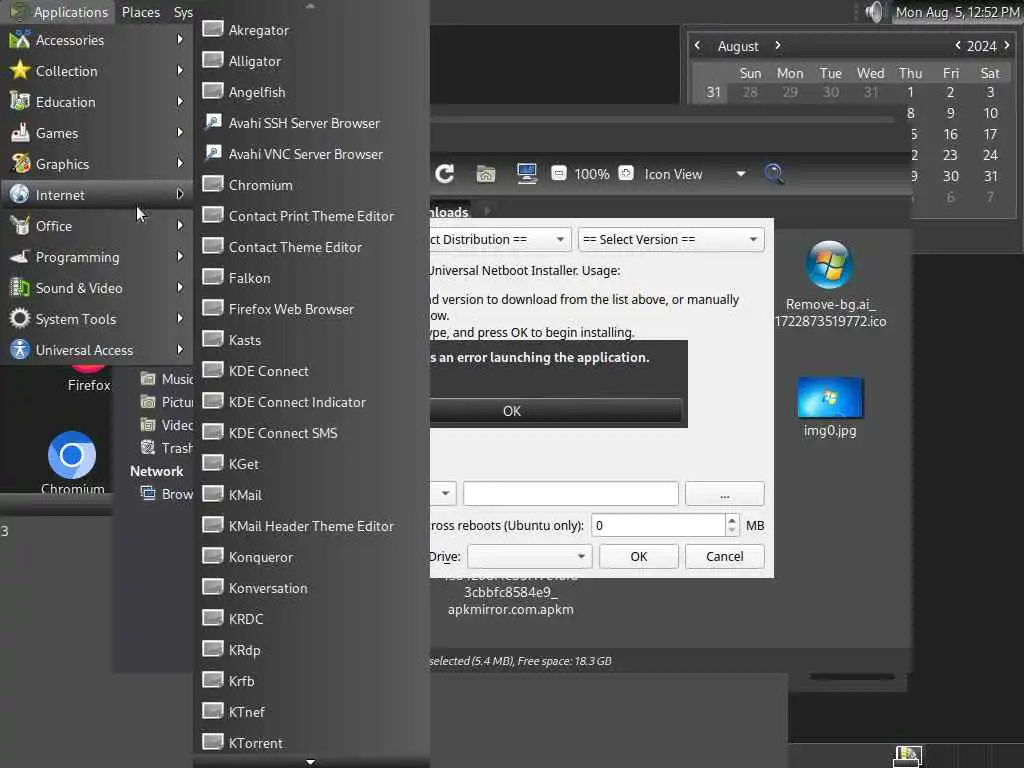
Task: Click the file manager search magnifier icon
Action: click(x=774, y=173)
